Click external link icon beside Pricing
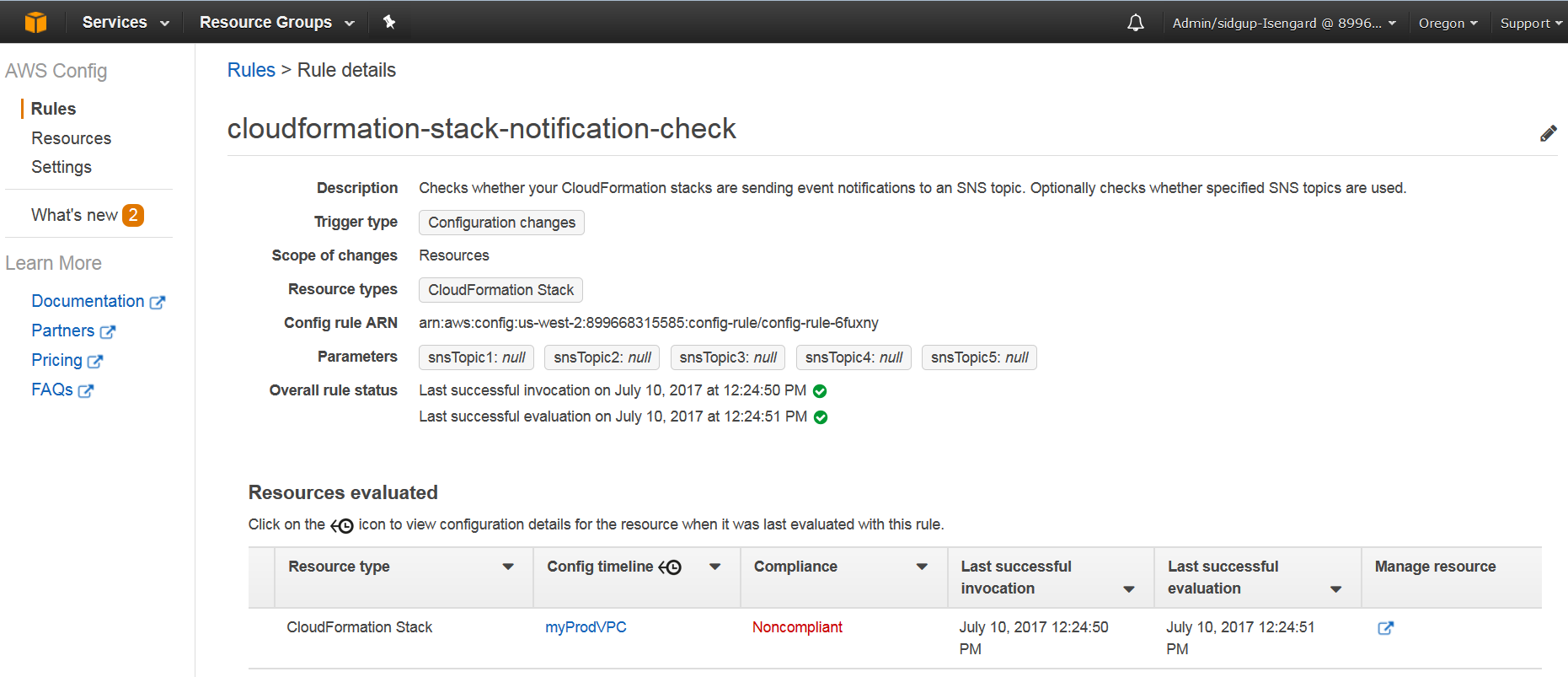Viewport: 1568px width, 677px height. coord(95,361)
